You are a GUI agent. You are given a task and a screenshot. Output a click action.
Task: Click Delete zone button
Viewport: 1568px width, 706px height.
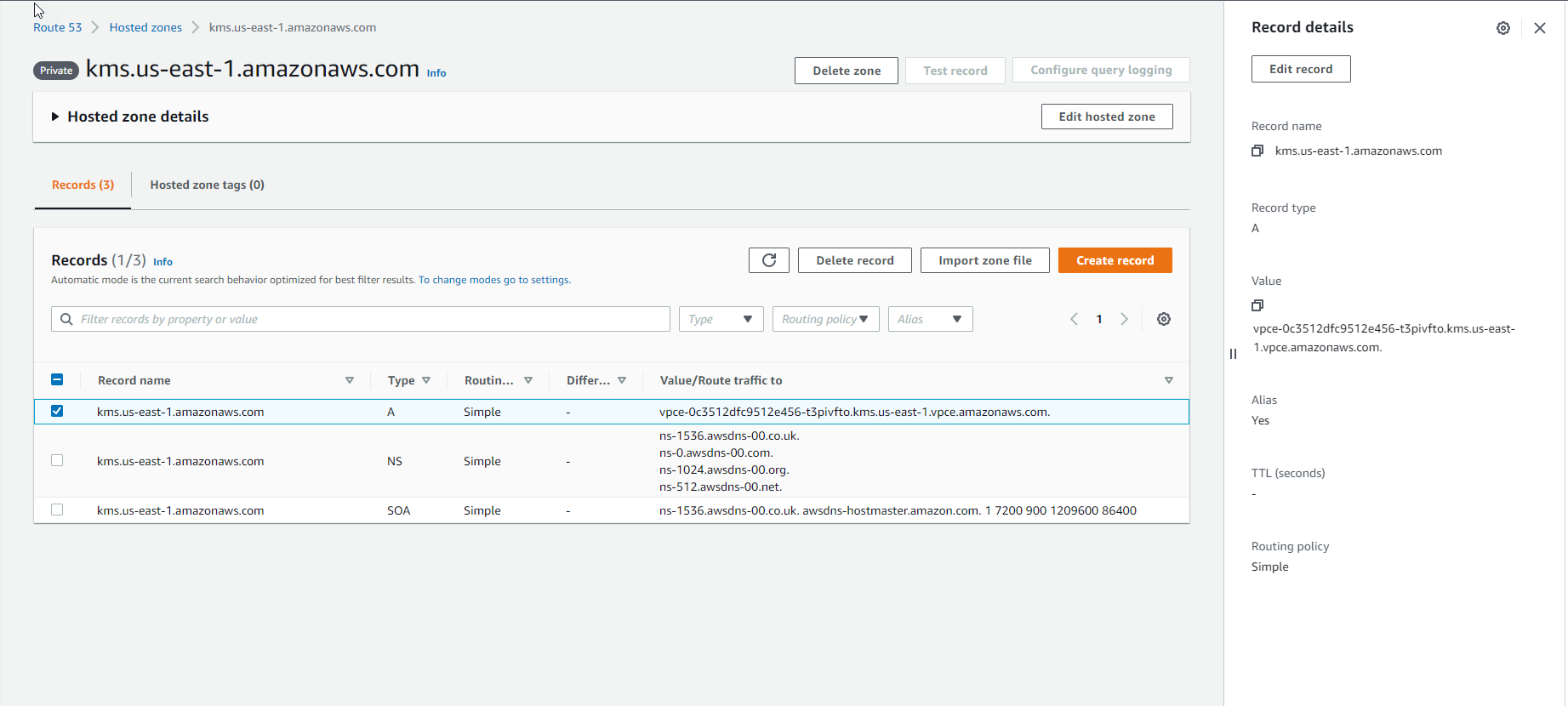click(x=847, y=71)
